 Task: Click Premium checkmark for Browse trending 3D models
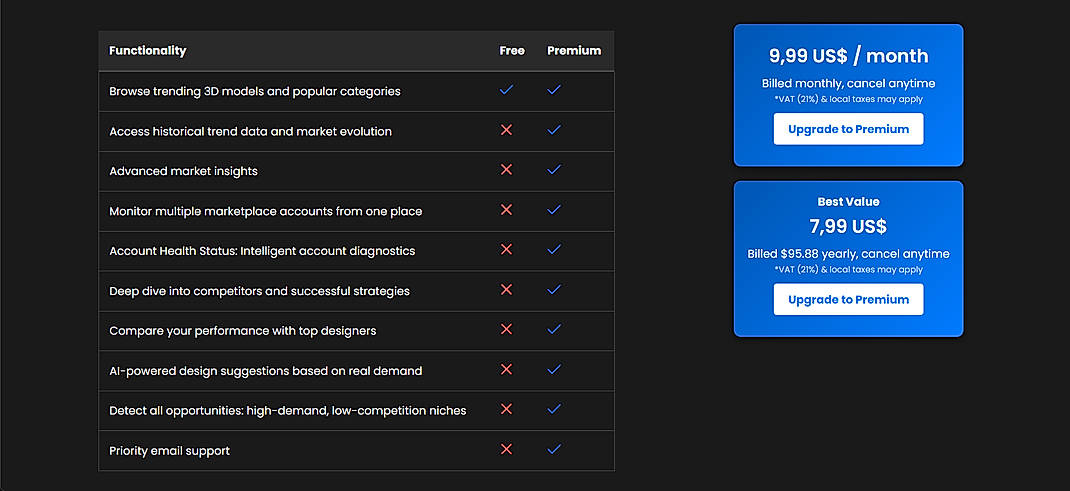(554, 89)
